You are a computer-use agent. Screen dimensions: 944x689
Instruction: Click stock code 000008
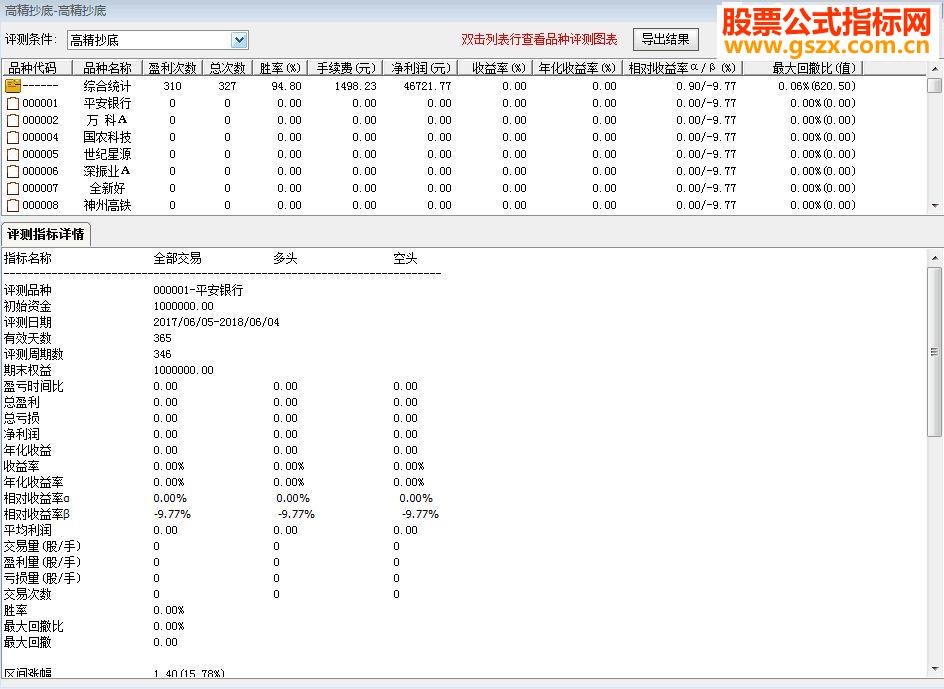pos(40,205)
